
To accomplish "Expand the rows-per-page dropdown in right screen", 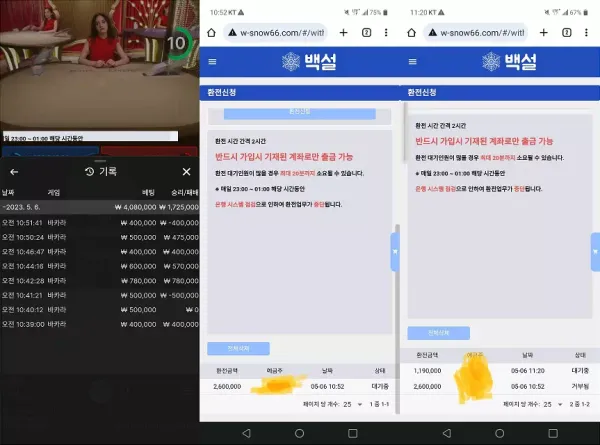I will [553, 404].
